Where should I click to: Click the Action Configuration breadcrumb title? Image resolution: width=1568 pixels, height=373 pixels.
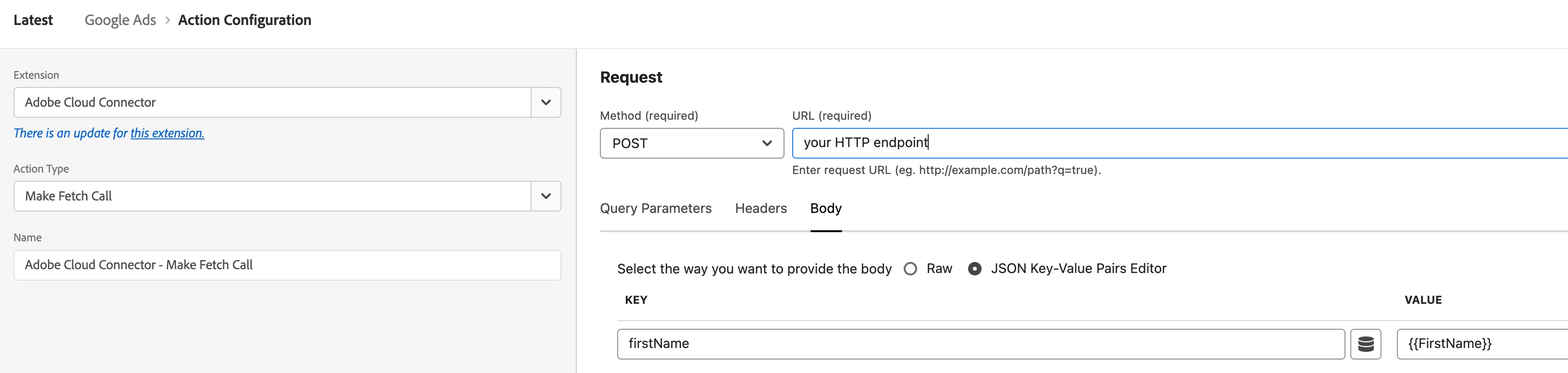pos(245,20)
